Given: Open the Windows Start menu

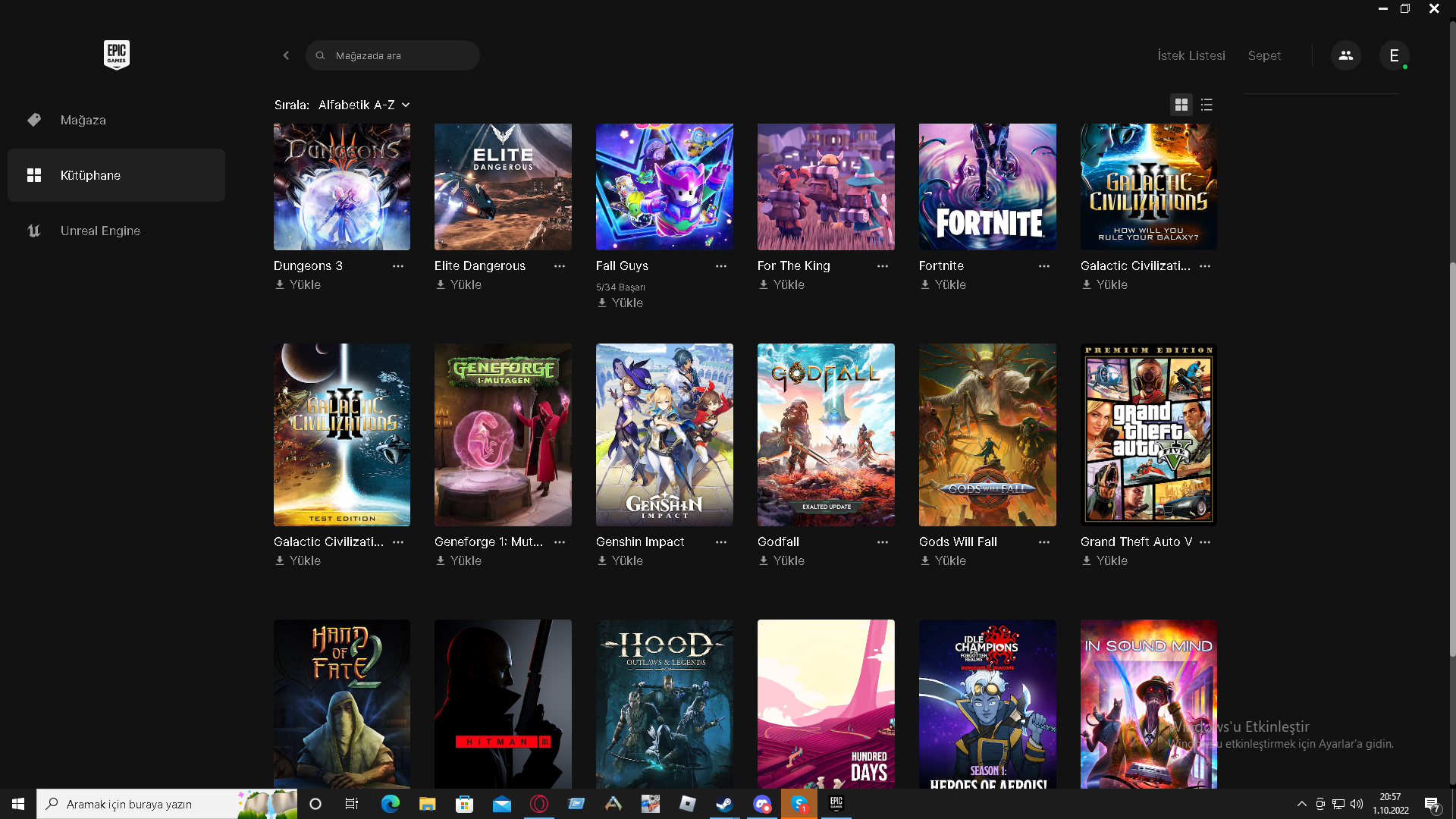Looking at the screenshot, I should pos(18,804).
